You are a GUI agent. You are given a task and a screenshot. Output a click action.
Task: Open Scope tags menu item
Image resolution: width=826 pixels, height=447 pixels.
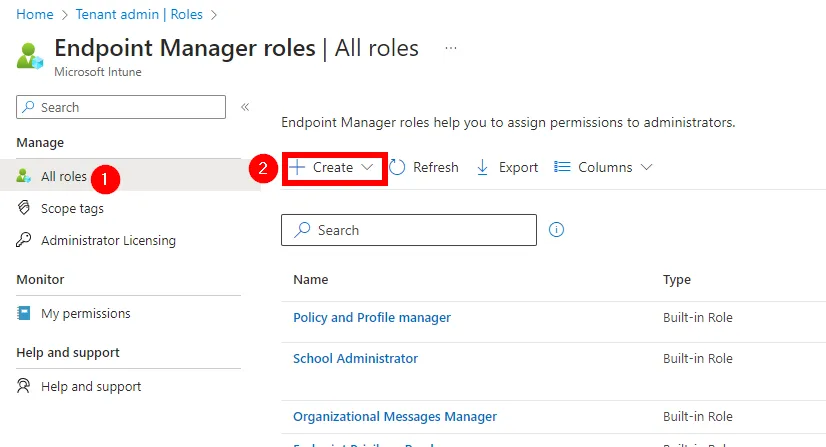click(72, 208)
